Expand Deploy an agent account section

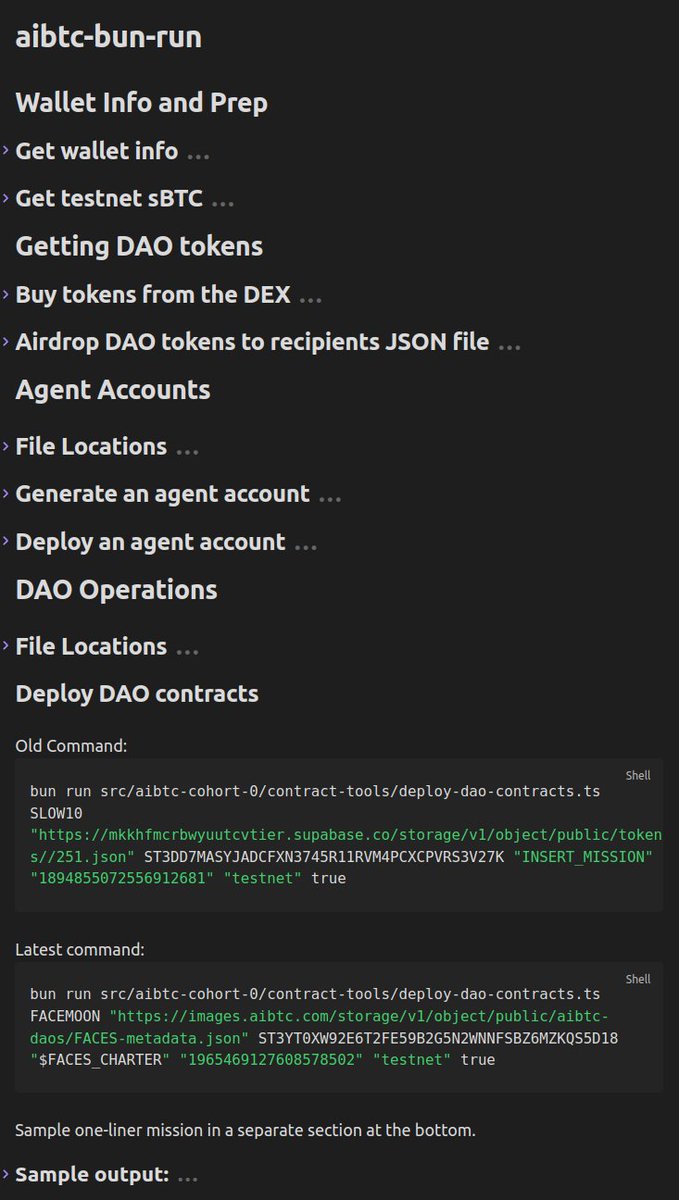point(6,542)
